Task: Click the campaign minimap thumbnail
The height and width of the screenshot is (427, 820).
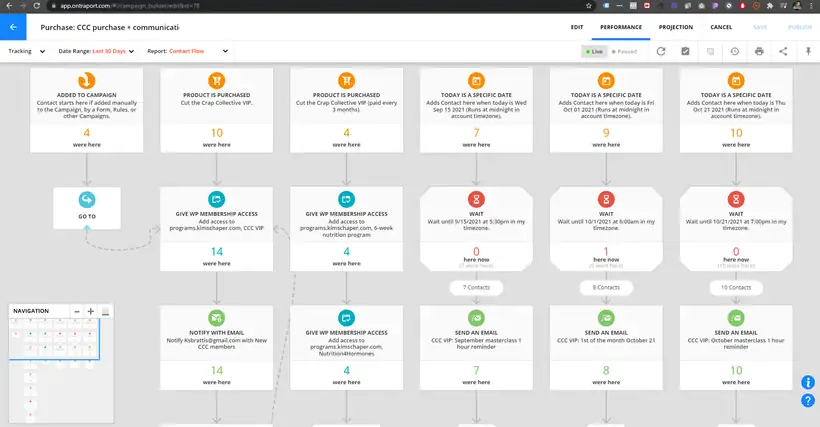Action: coord(61,370)
